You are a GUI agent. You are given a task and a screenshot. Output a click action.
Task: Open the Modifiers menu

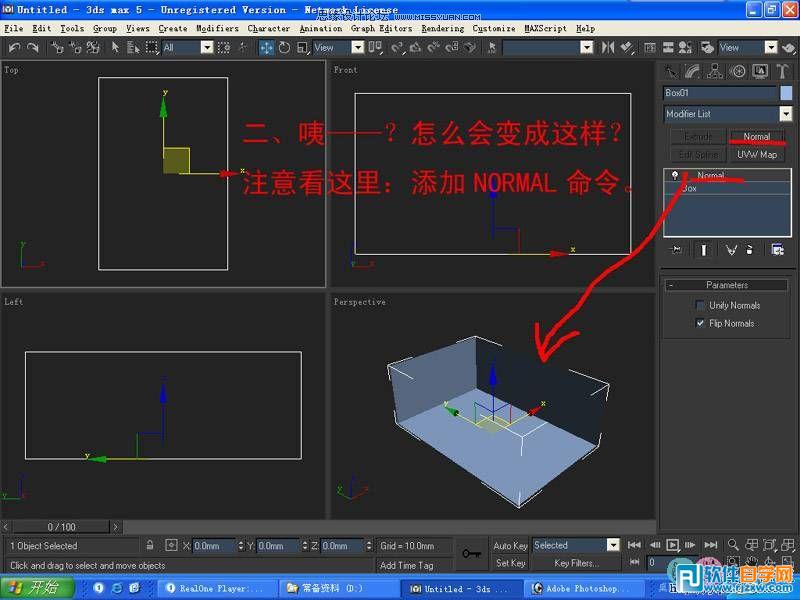tap(217, 28)
